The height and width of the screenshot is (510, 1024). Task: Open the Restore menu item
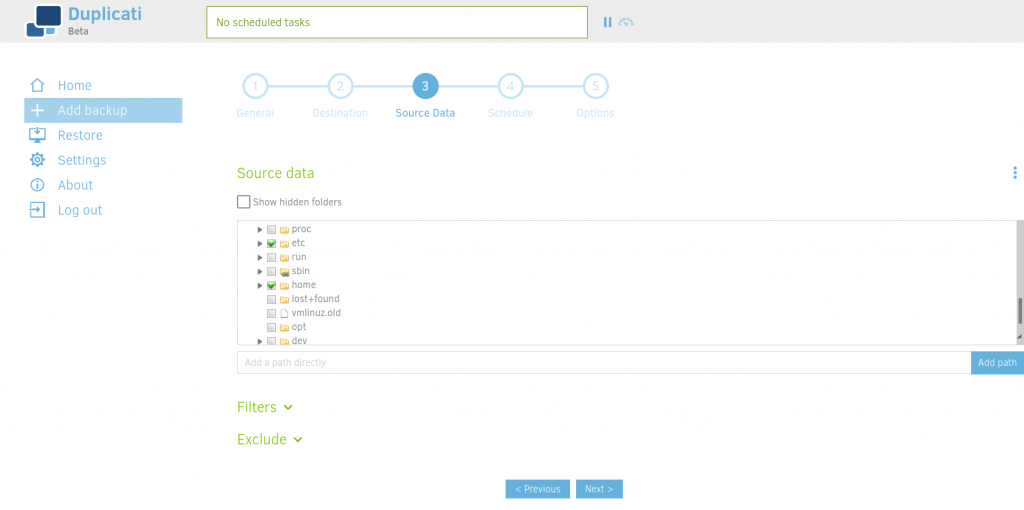tap(80, 135)
